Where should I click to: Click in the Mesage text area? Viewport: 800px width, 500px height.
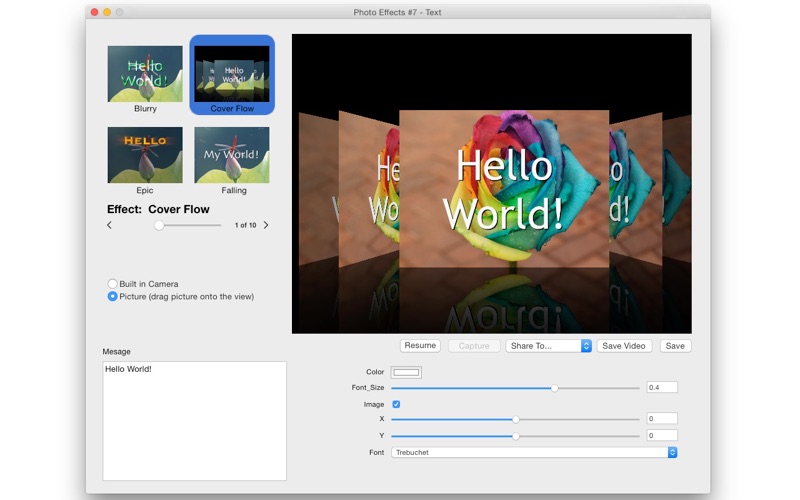[x=194, y=421]
